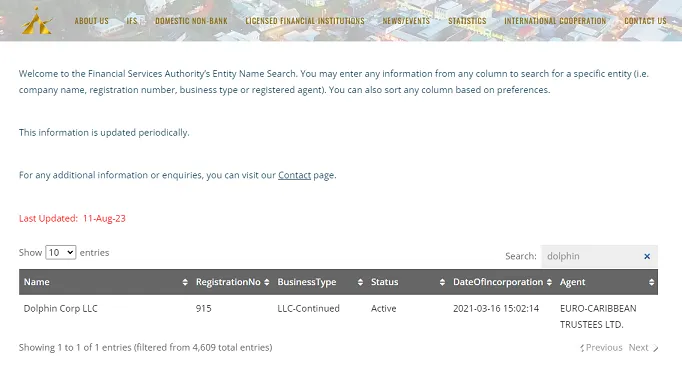The image size is (682, 377).
Task: Open Licensed Financial Institutions menu
Action: point(305,21)
